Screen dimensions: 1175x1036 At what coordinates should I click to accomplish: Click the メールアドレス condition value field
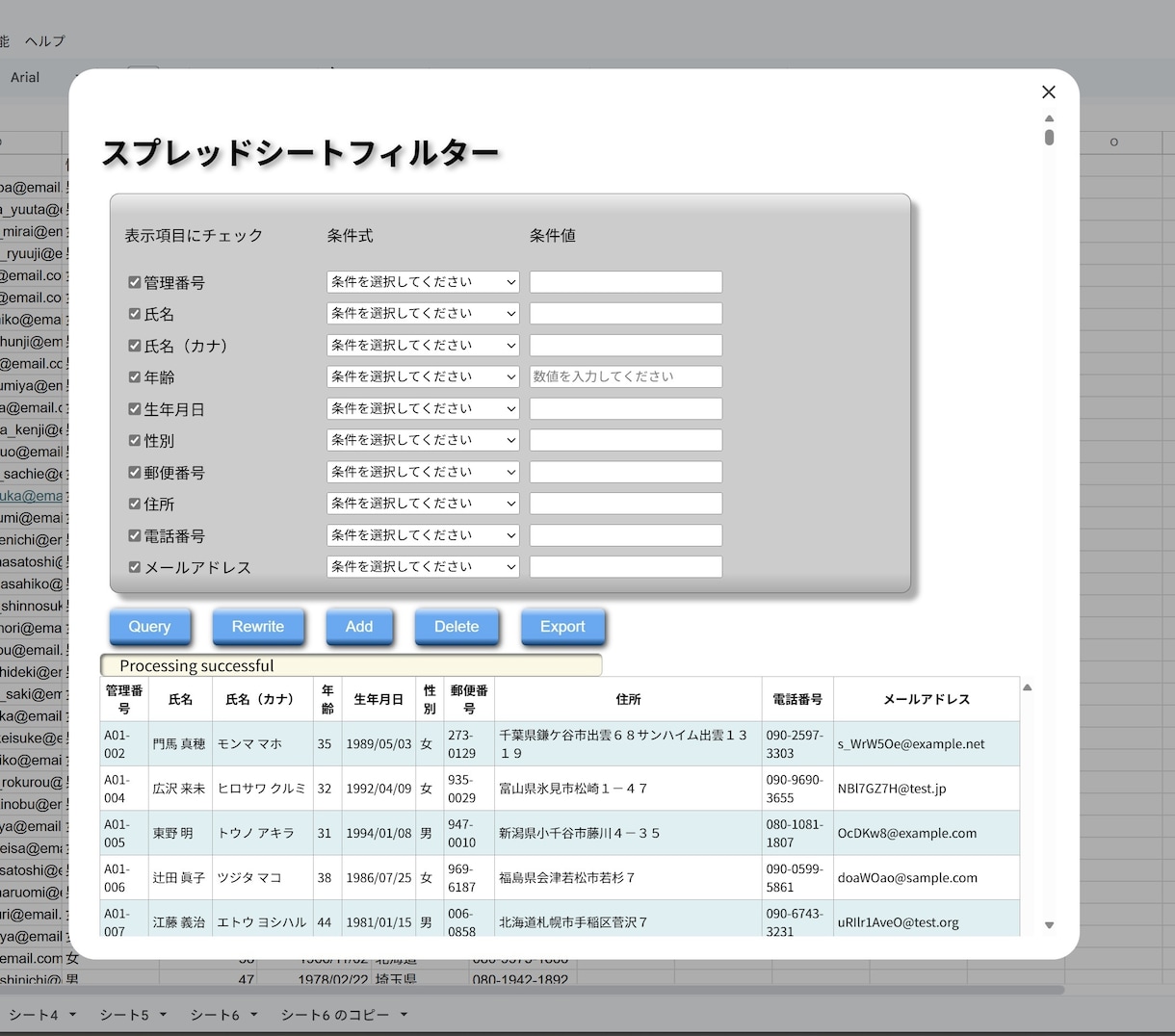[x=626, y=567]
